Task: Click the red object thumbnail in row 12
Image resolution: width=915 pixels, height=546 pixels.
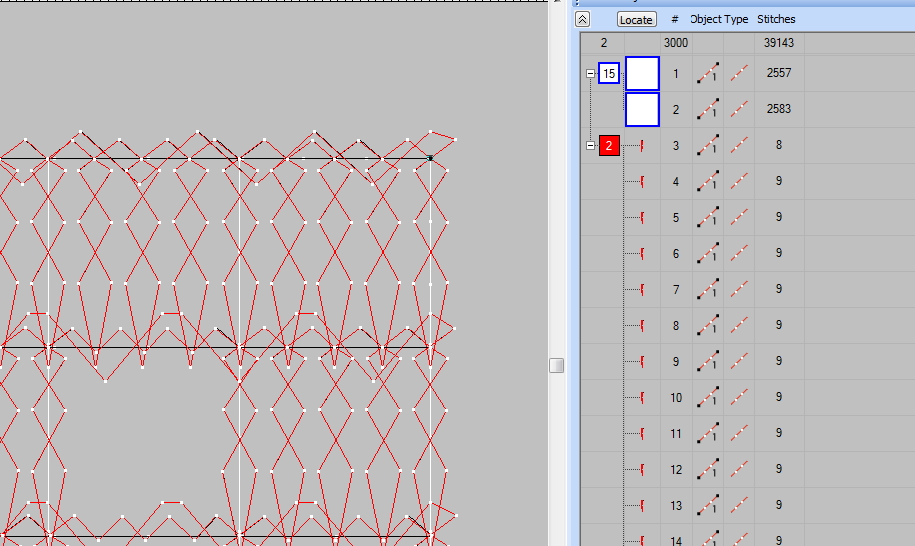Action: (642, 470)
